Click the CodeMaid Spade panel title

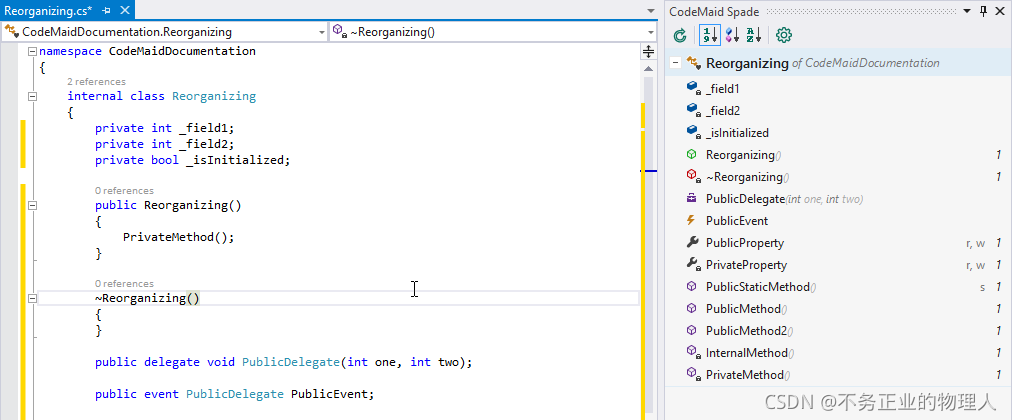point(714,12)
